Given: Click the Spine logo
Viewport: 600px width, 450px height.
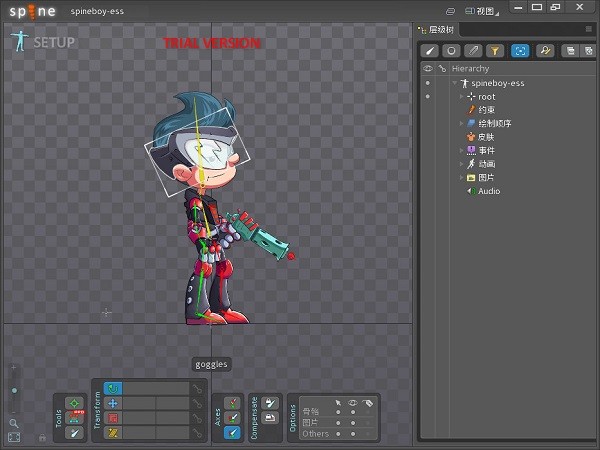Looking at the screenshot, I should pos(33,12).
